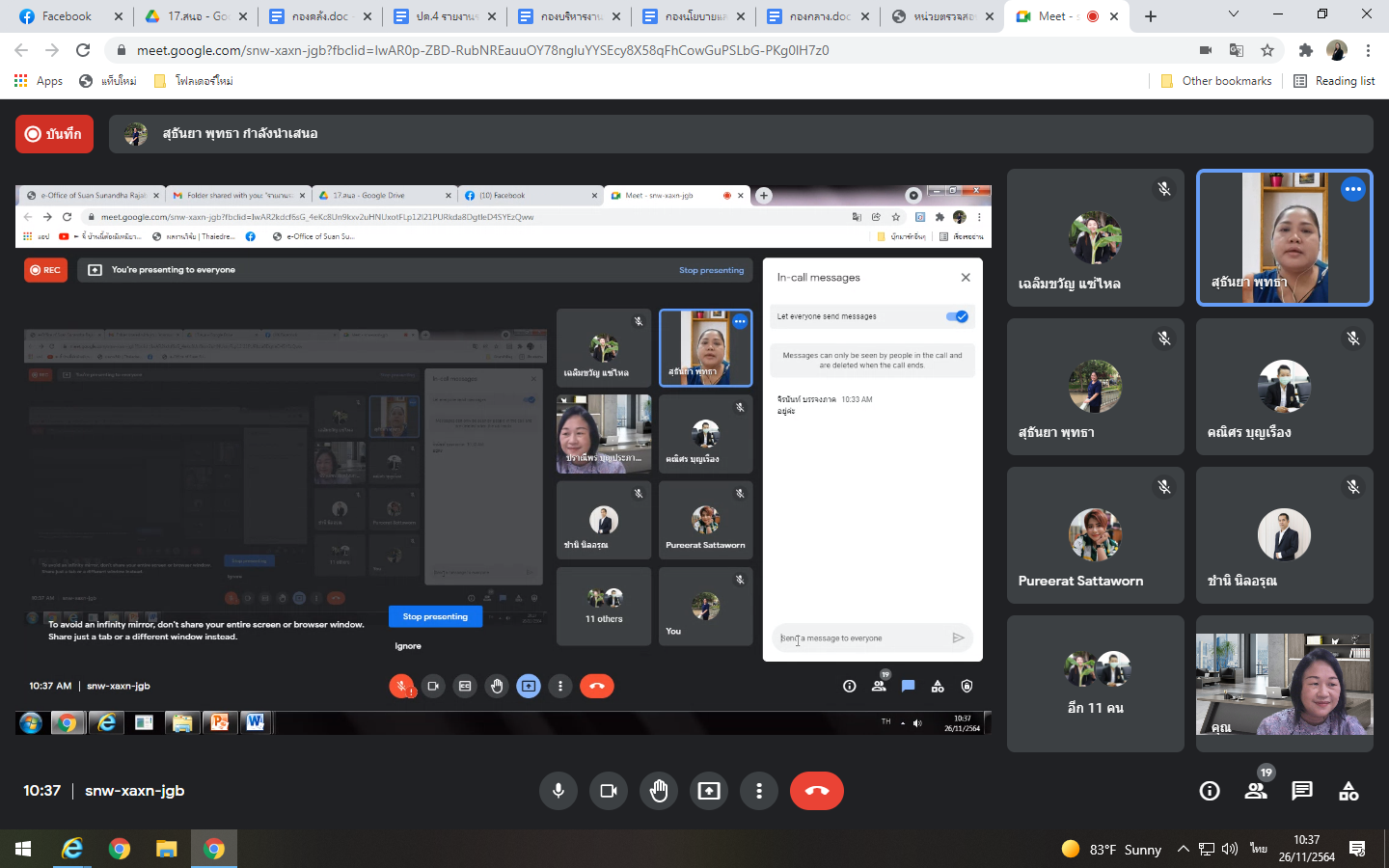Show the participants list
Screen dimensions: 1389x868
(x=1256, y=792)
